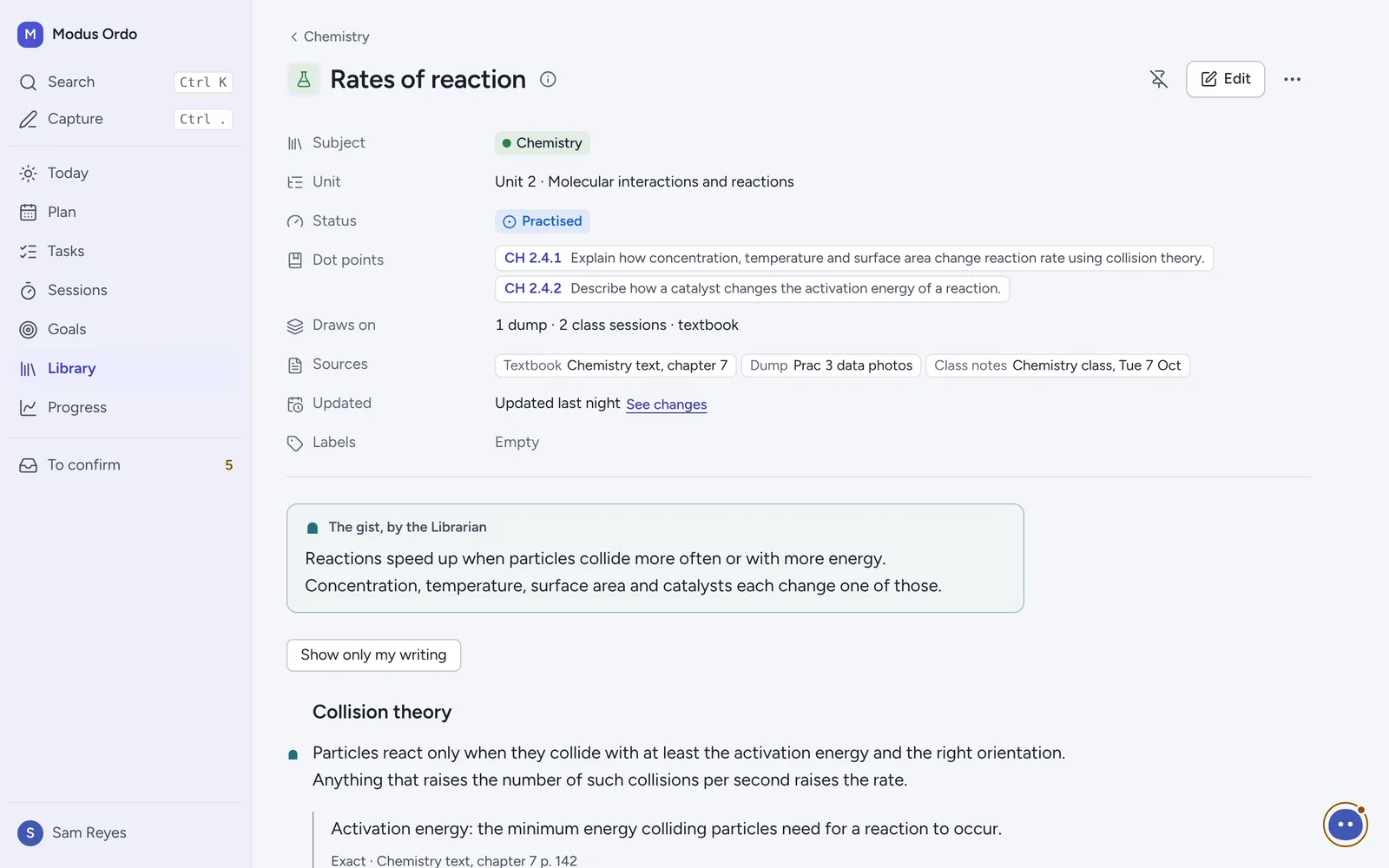Toggle Show only my writing
Screen dimensions: 1389x868
click(373, 655)
